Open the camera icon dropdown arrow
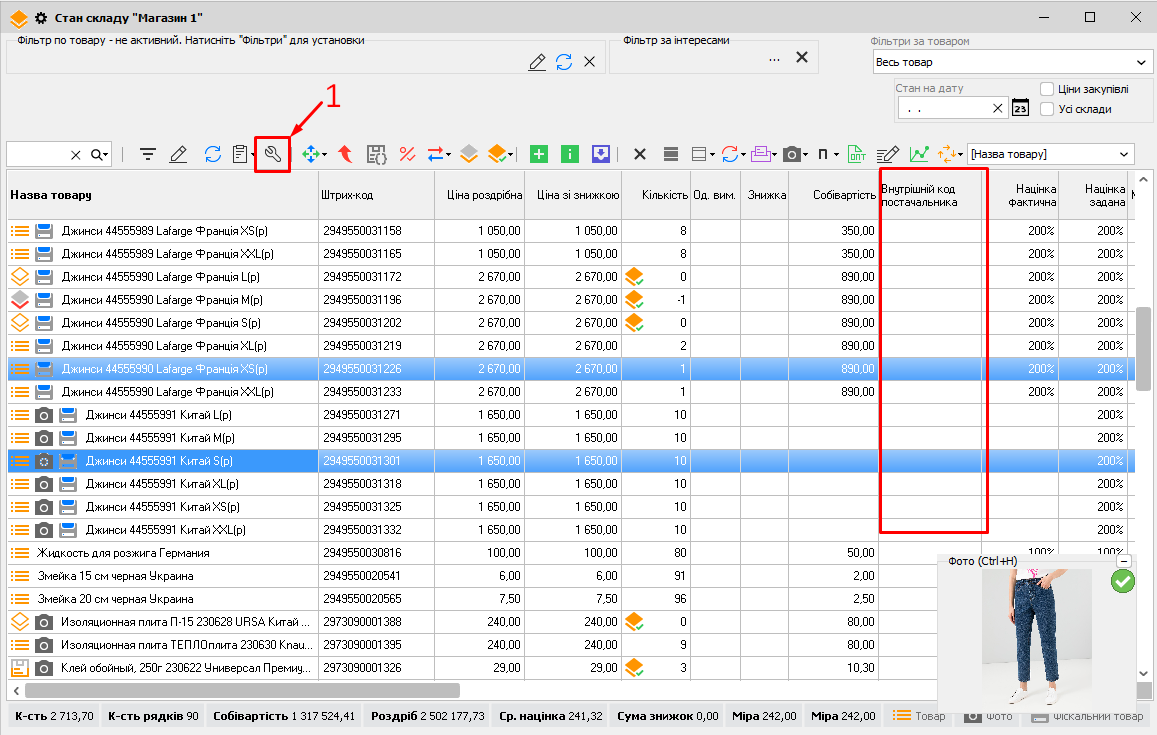 pos(805,155)
